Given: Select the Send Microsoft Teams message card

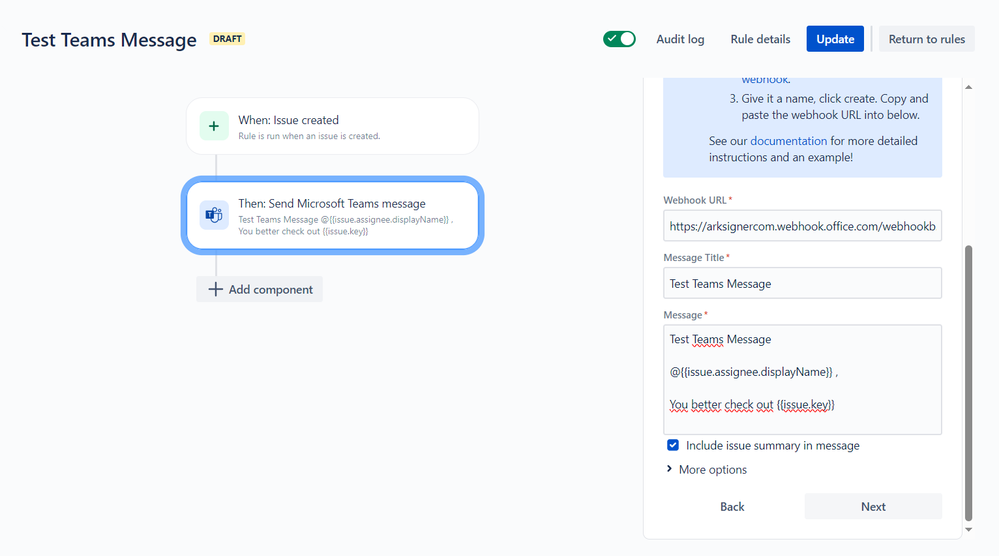Looking at the screenshot, I should pyautogui.click(x=333, y=215).
